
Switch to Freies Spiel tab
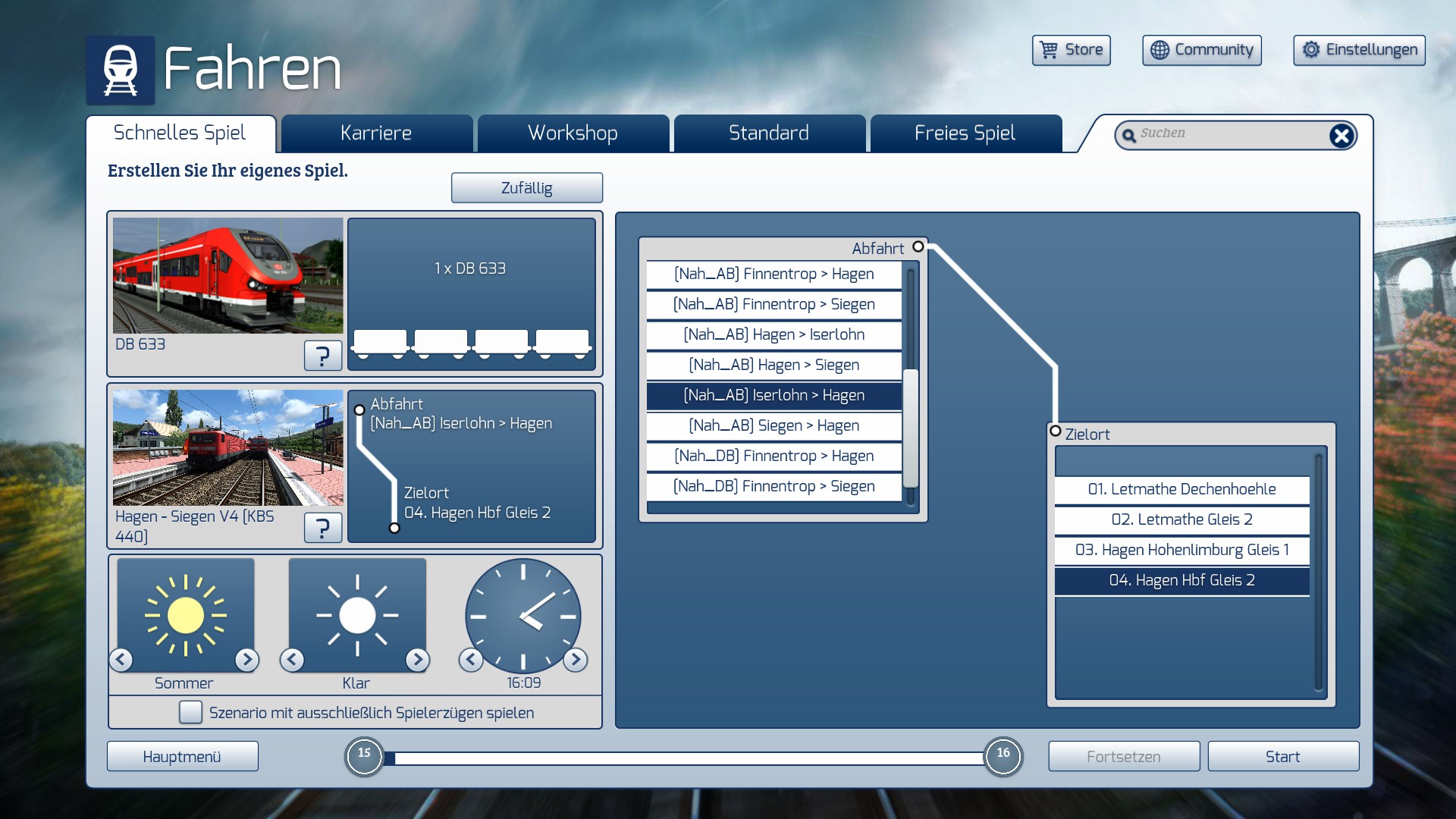pos(965,133)
